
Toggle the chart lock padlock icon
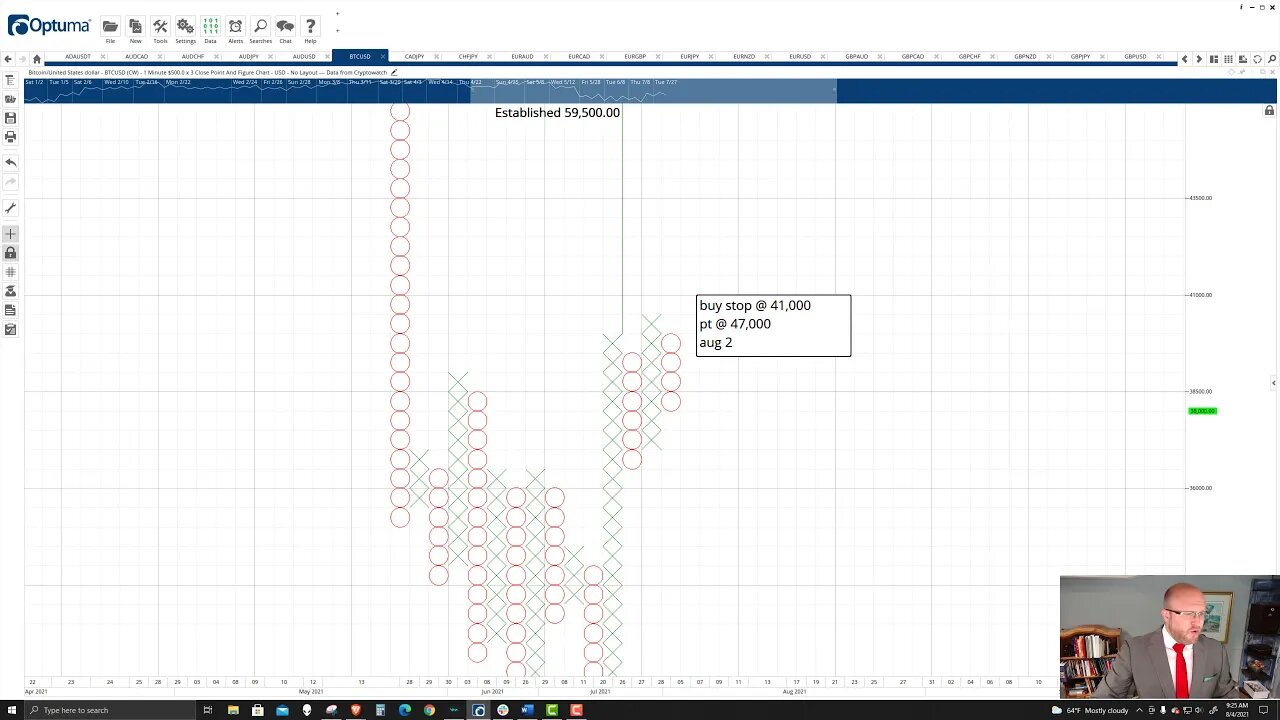[1269, 110]
